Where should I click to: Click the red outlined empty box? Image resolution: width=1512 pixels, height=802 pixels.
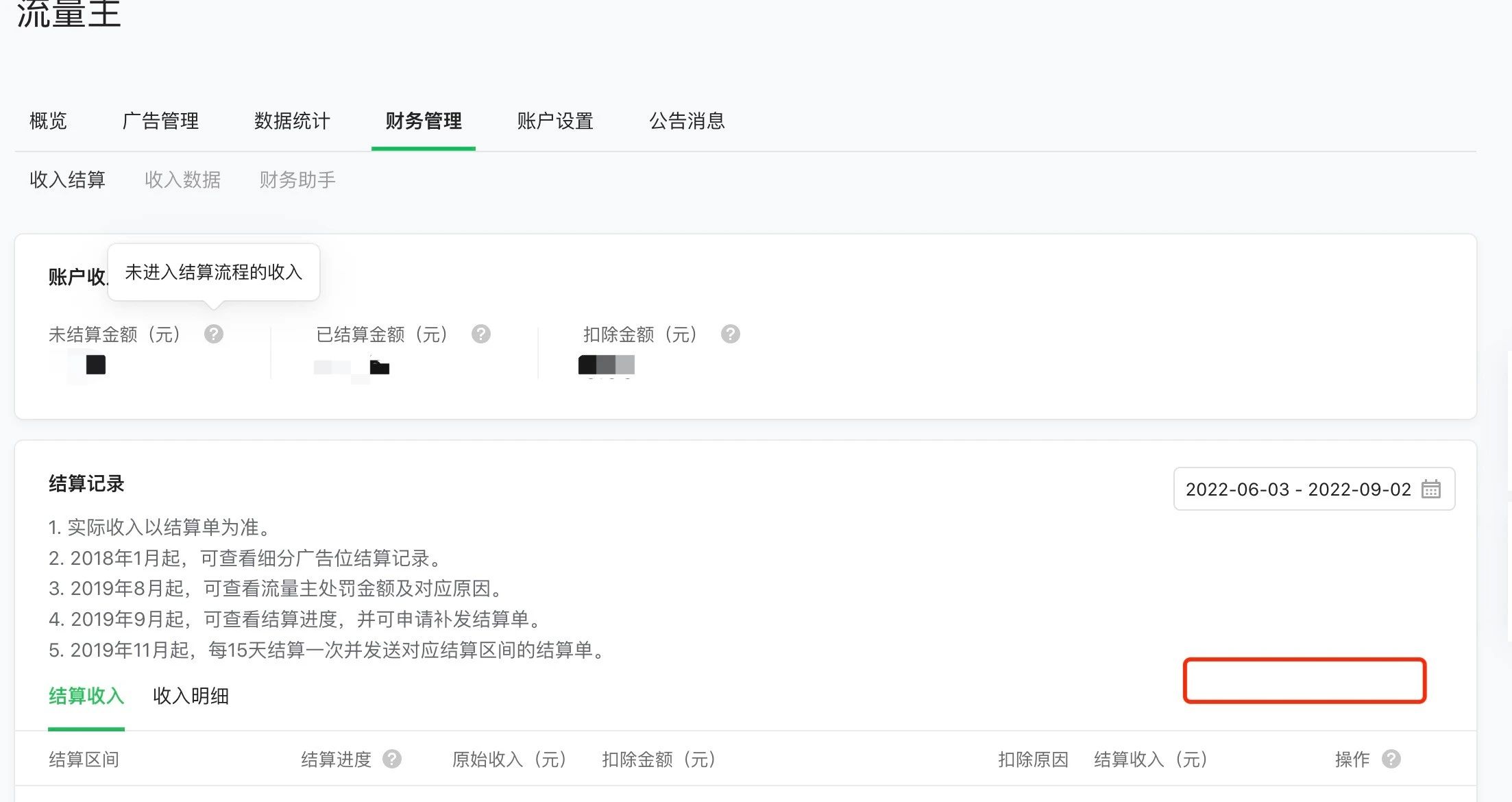[1304, 681]
